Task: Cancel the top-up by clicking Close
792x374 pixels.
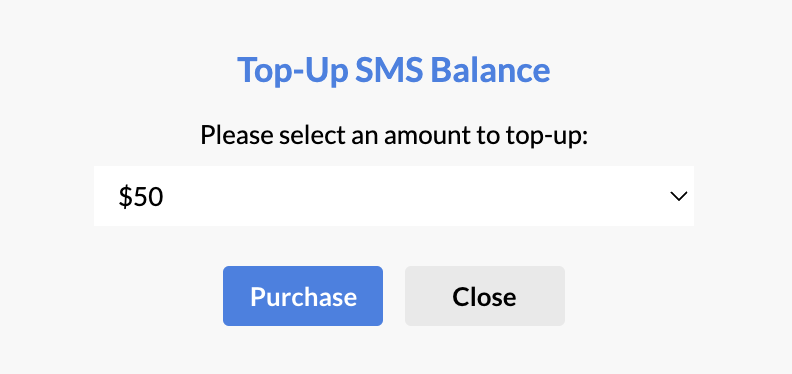Action: coord(484,296)
